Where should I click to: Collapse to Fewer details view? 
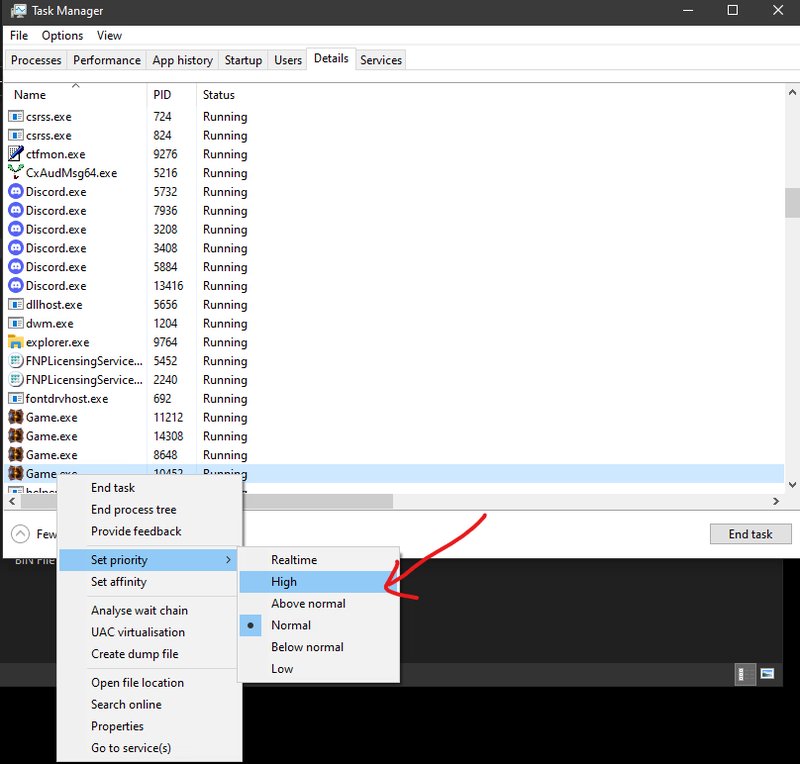click(34, 534)
